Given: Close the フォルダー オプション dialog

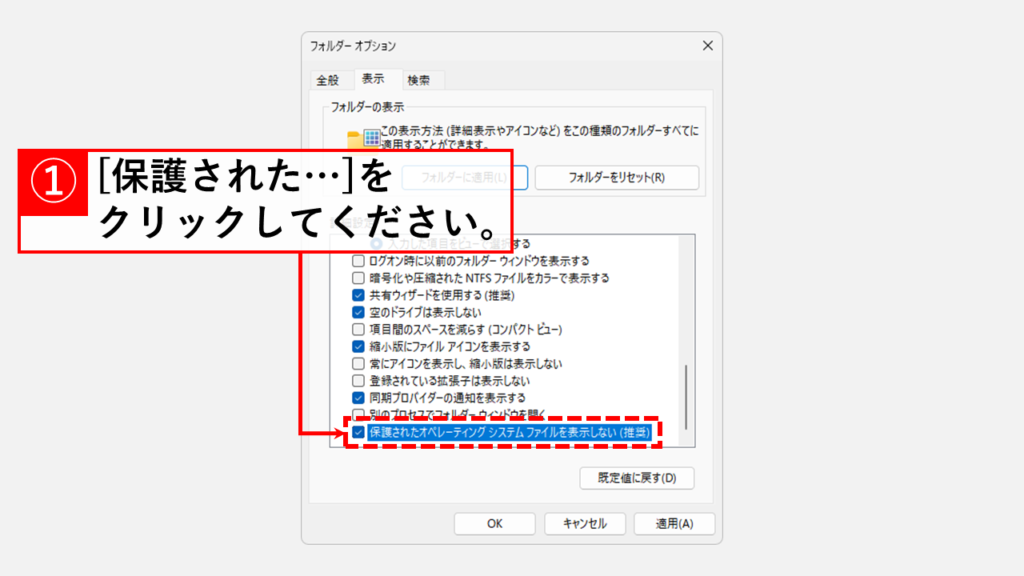Looking at the screenshot, I should point(707,46).
